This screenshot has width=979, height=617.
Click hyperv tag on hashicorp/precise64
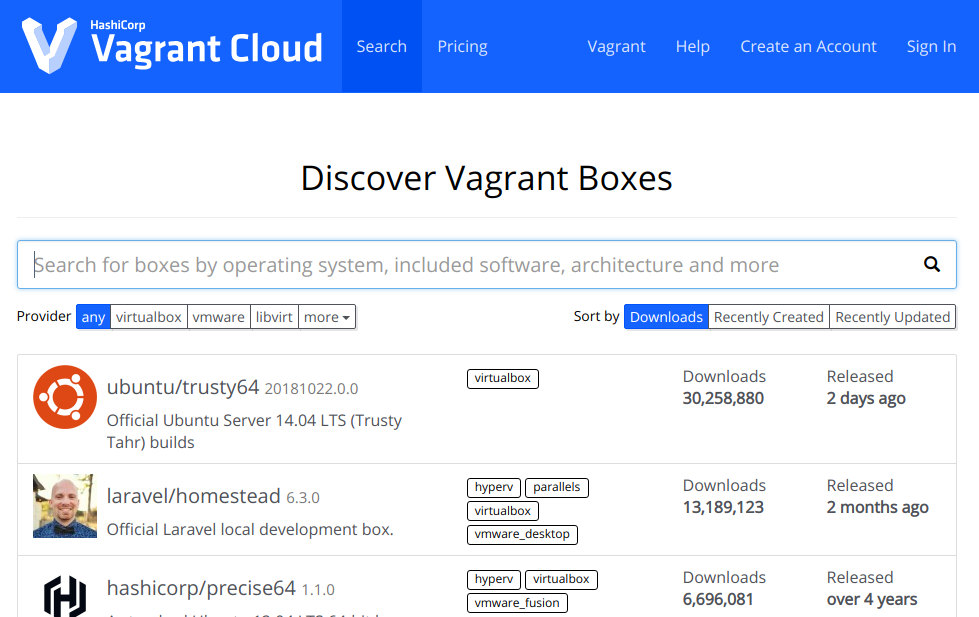point(494,580)
